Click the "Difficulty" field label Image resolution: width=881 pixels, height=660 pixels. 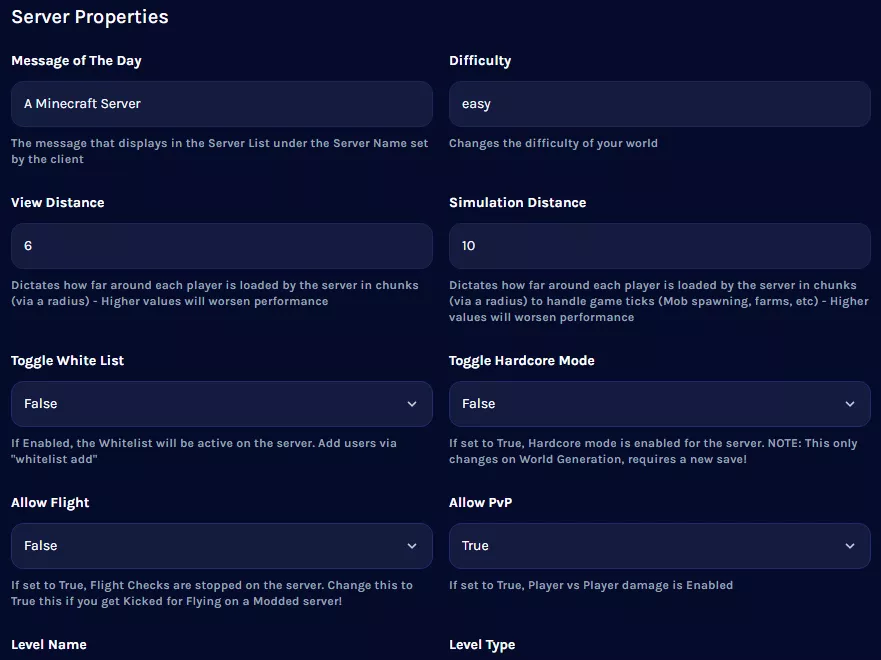click(x=480, y=61)
